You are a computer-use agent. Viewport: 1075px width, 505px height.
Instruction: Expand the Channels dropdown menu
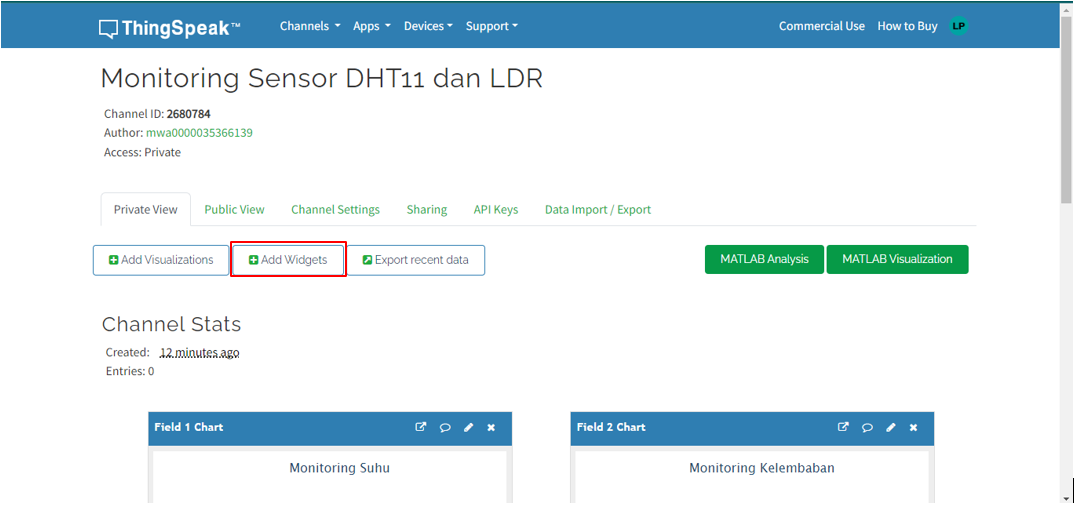tap(310, 26)
